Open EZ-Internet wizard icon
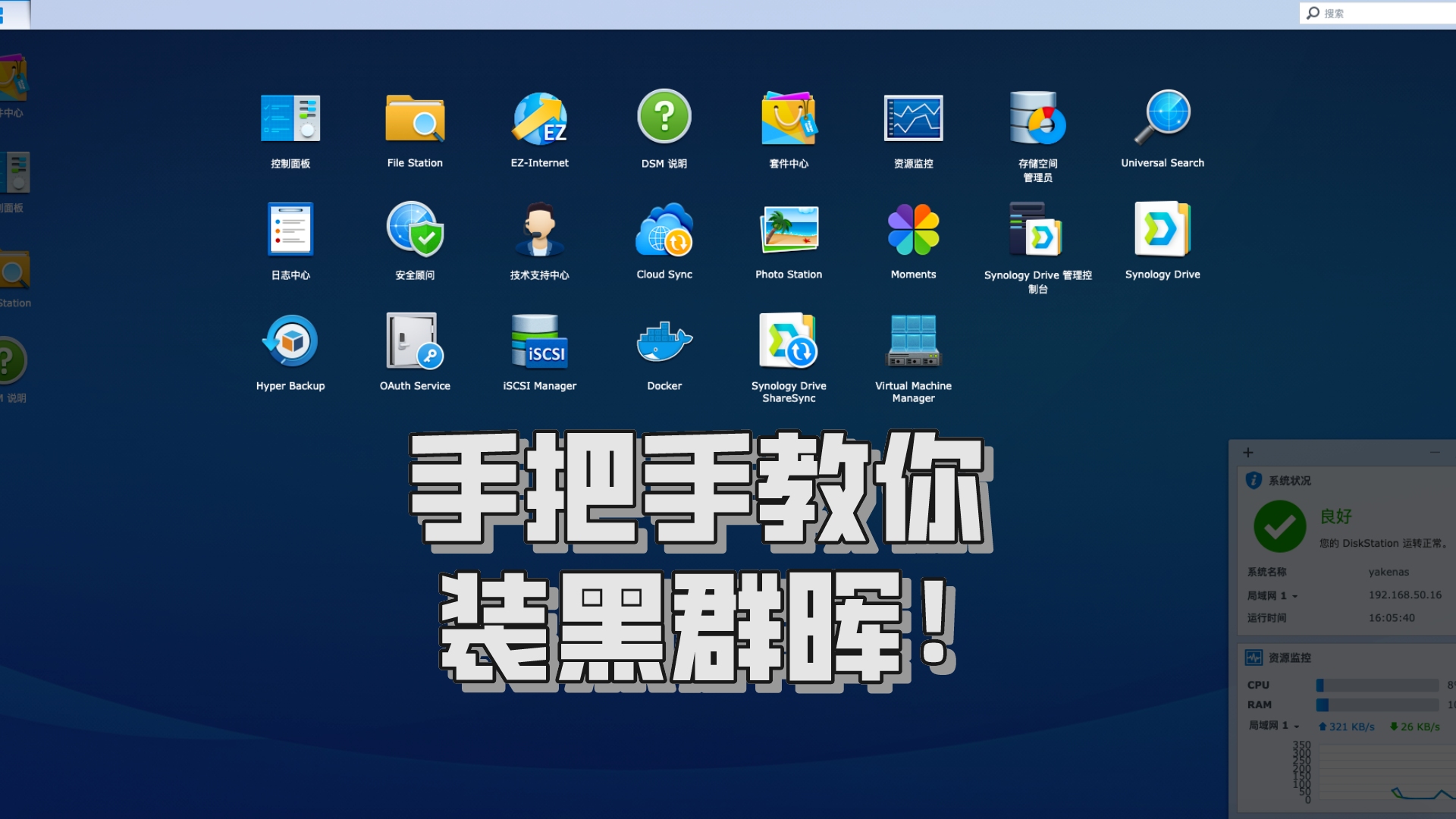This screenshot has width=1456, height=819. 539,118
